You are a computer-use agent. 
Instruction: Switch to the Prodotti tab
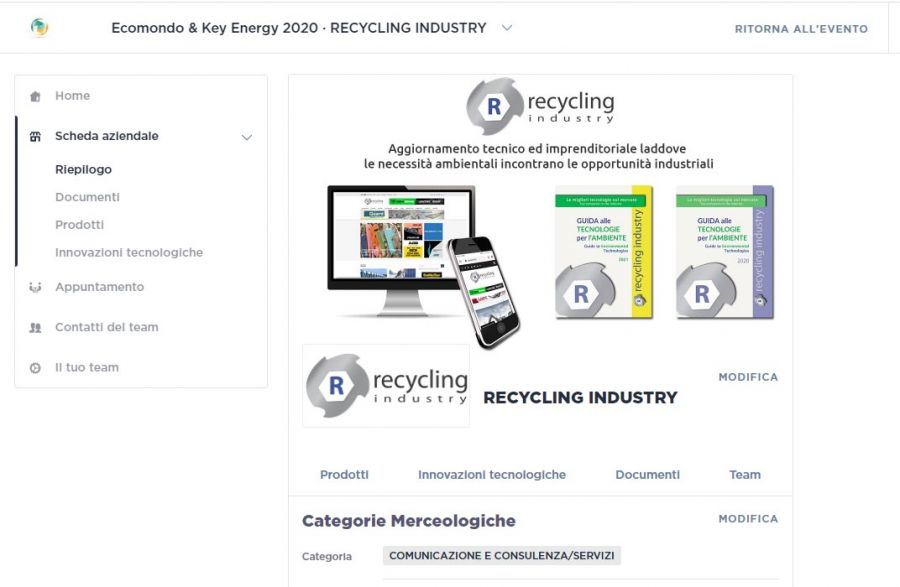(344, 475)
